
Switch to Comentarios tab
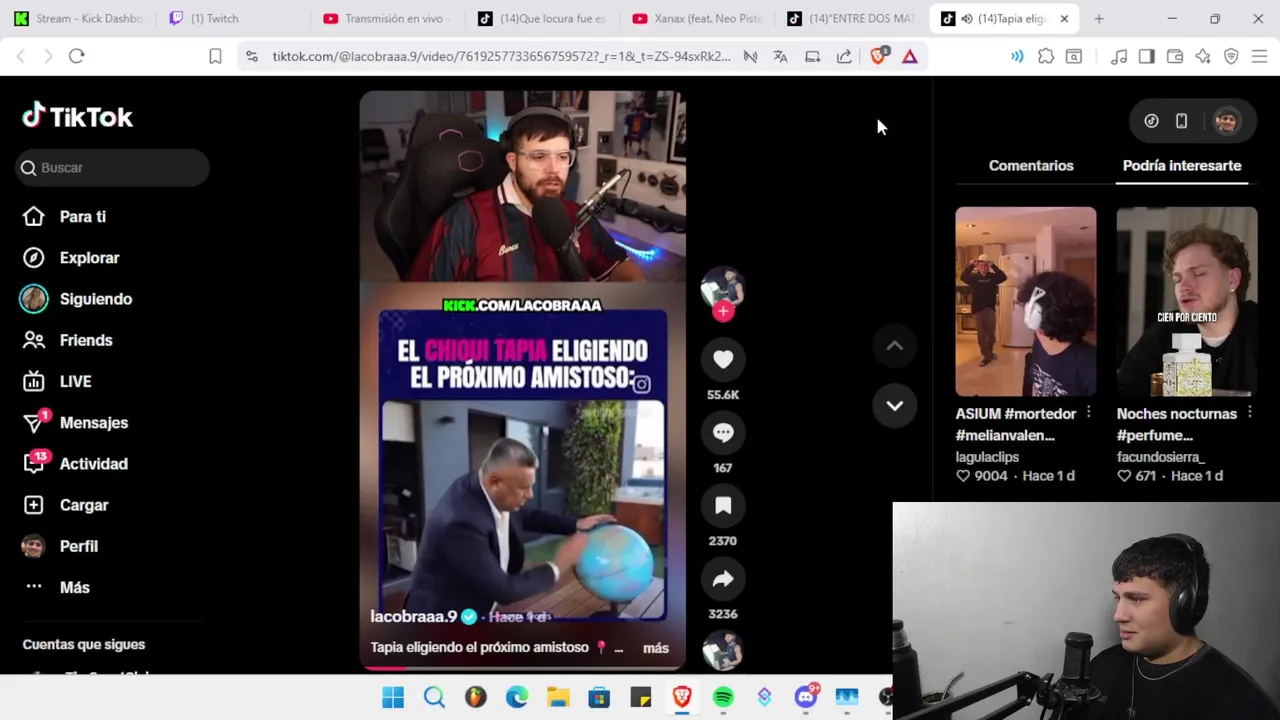point(1031,165)
